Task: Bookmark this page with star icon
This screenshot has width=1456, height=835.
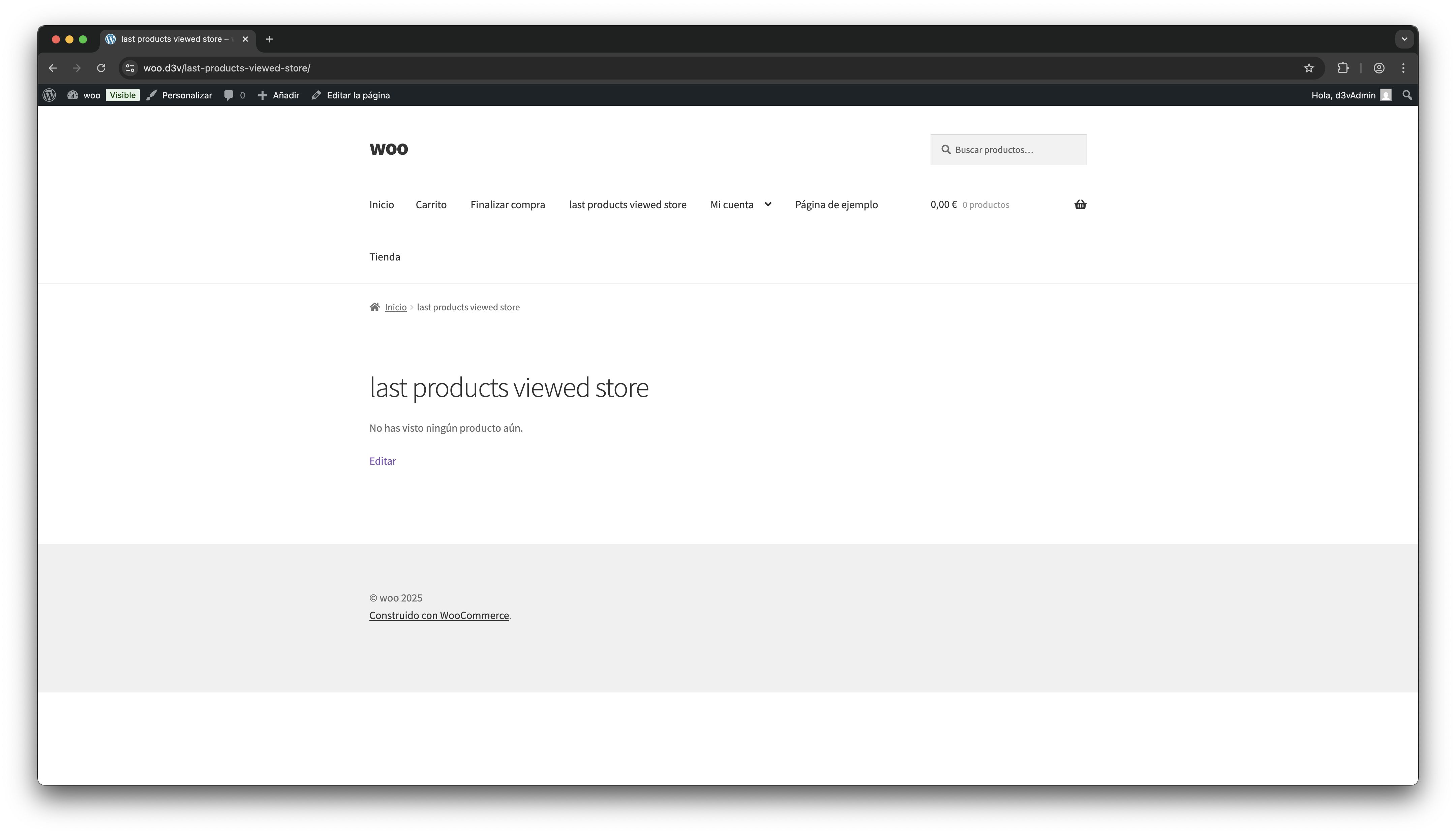Action: point(1308,68)
